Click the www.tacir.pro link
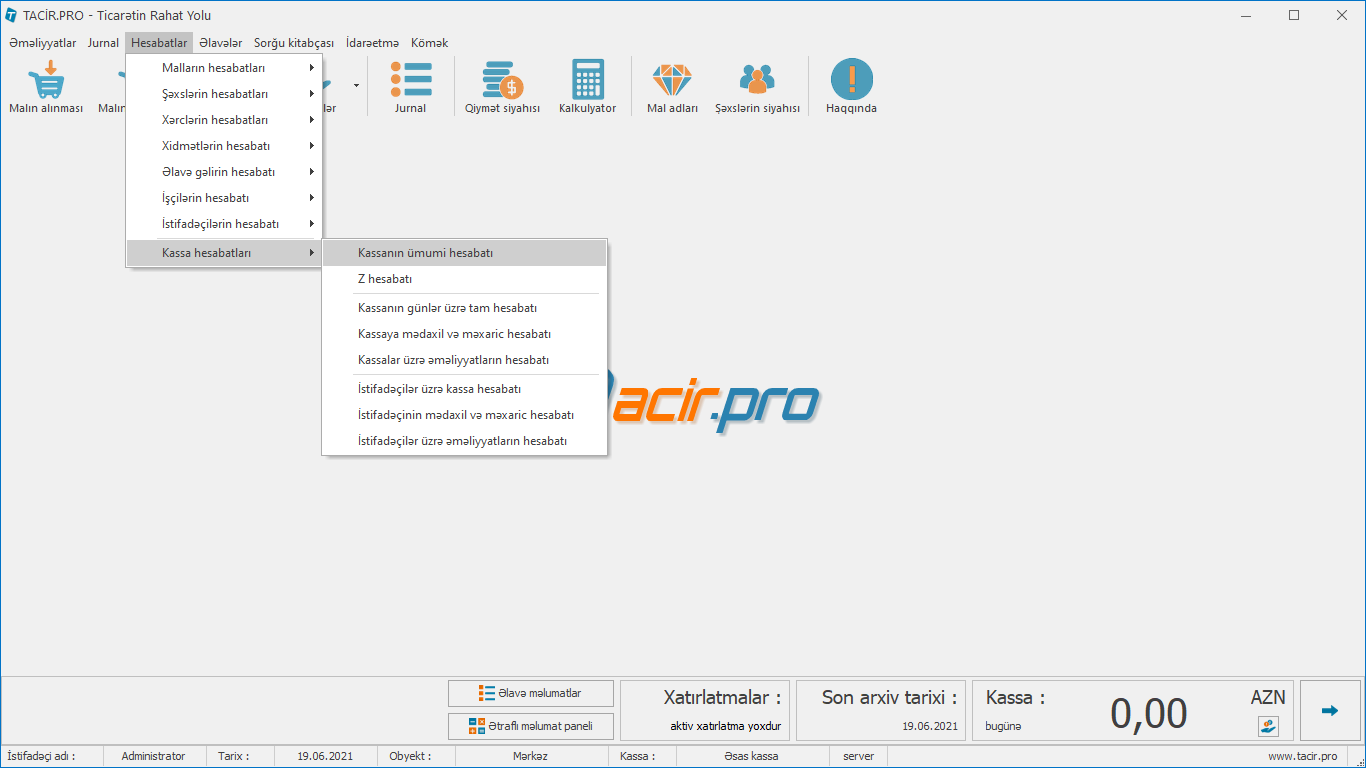This screenshot has height=768, width=1366. click(1302, 756)
